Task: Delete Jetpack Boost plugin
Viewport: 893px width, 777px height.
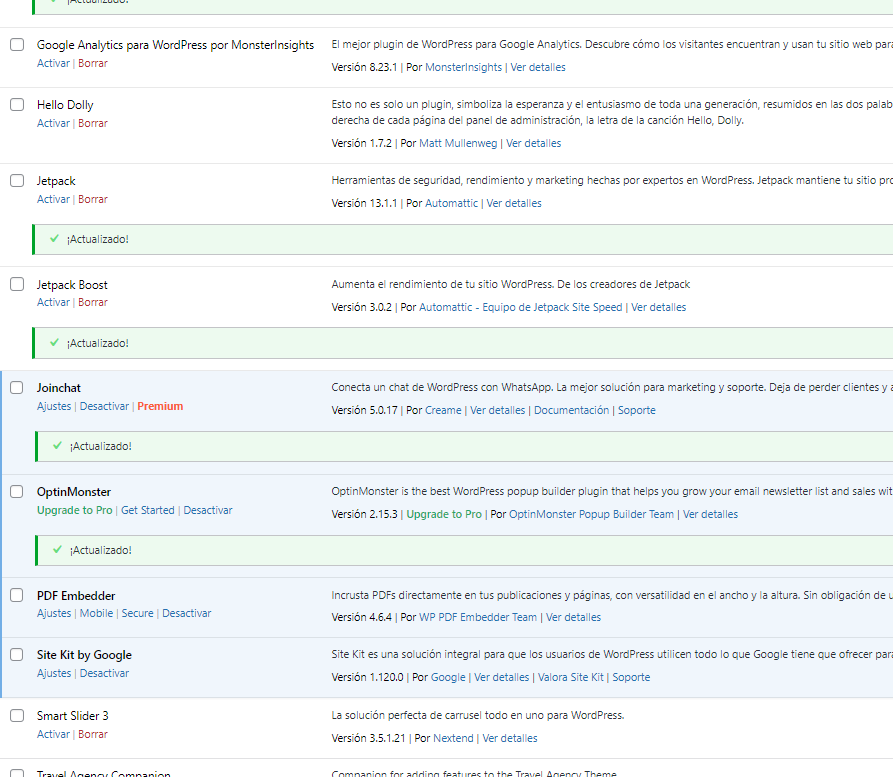Action: pos(93,302)
